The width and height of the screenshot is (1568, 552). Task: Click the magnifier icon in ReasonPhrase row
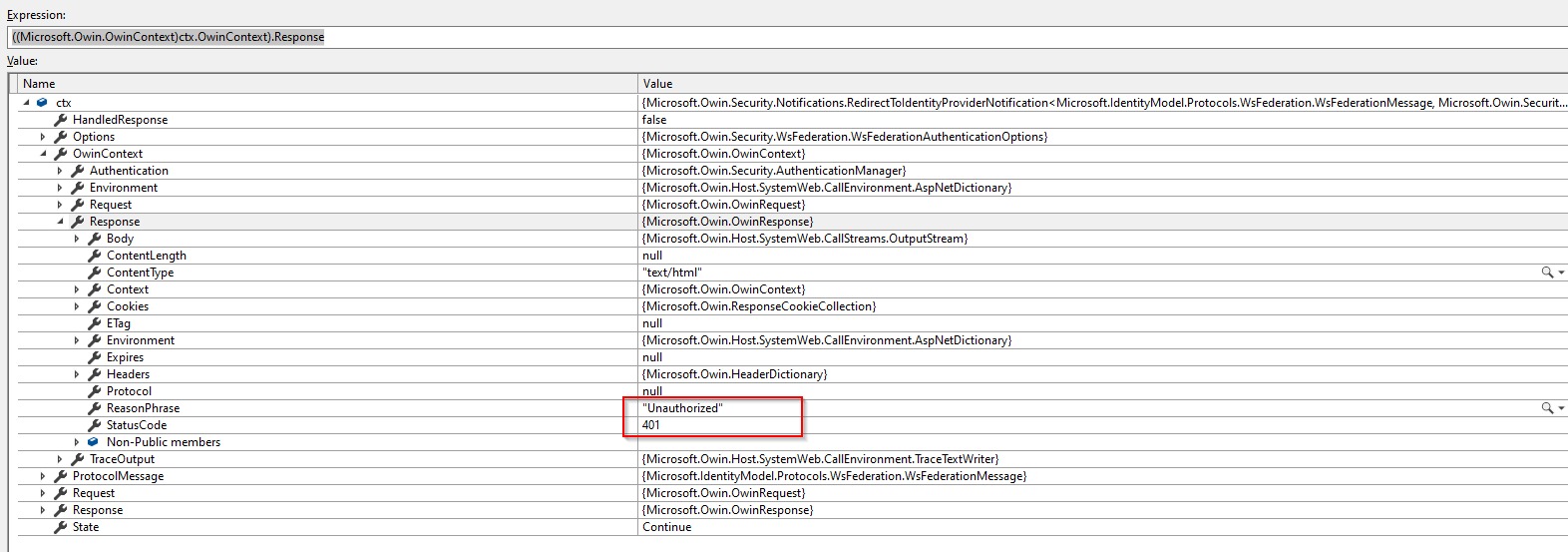(1547, 408)
